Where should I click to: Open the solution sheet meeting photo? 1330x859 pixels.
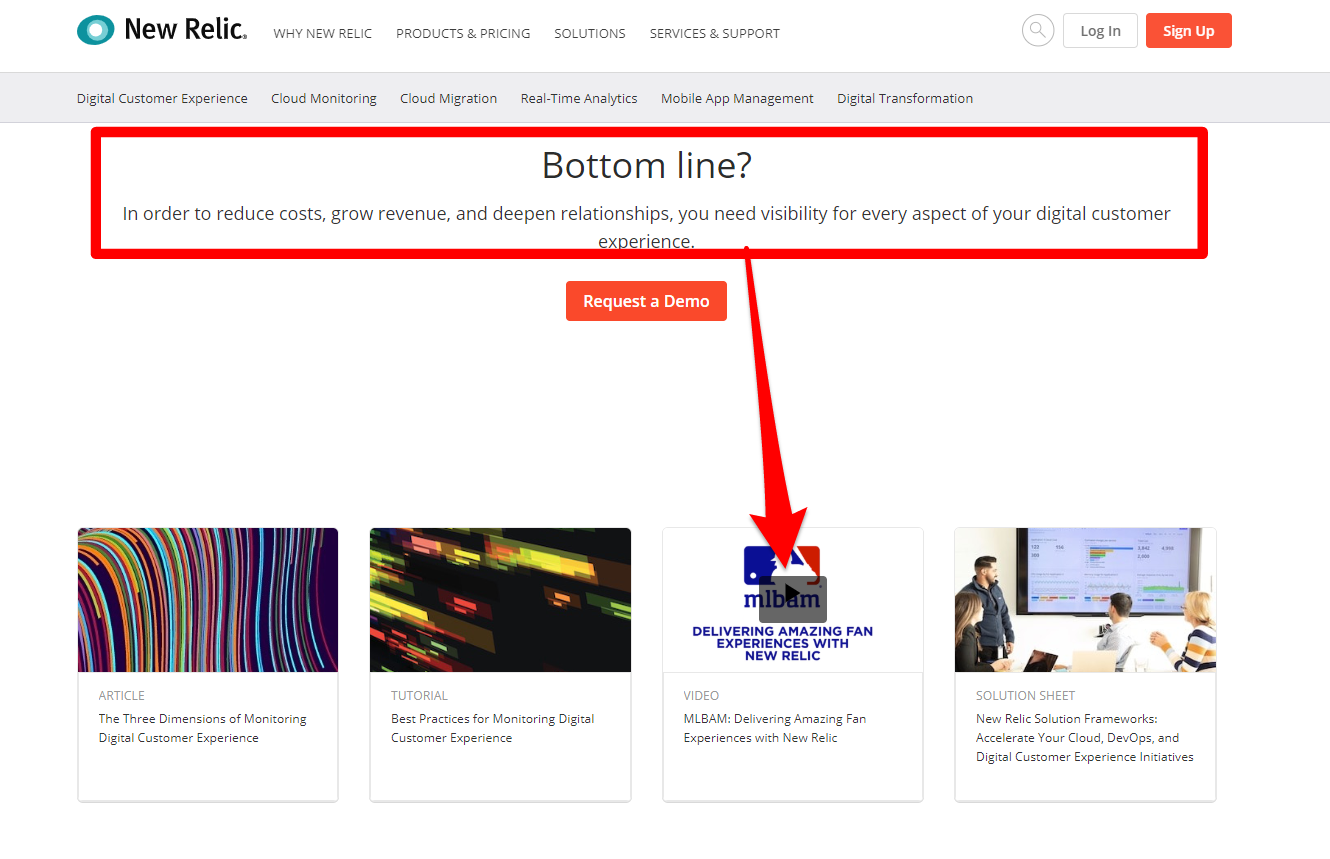1085,600
